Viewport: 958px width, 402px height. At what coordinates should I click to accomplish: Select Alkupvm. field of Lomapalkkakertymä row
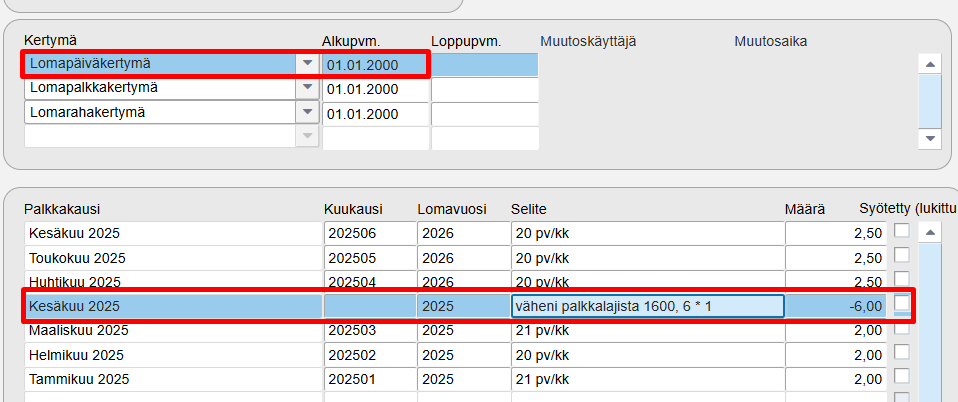[376, 89]
